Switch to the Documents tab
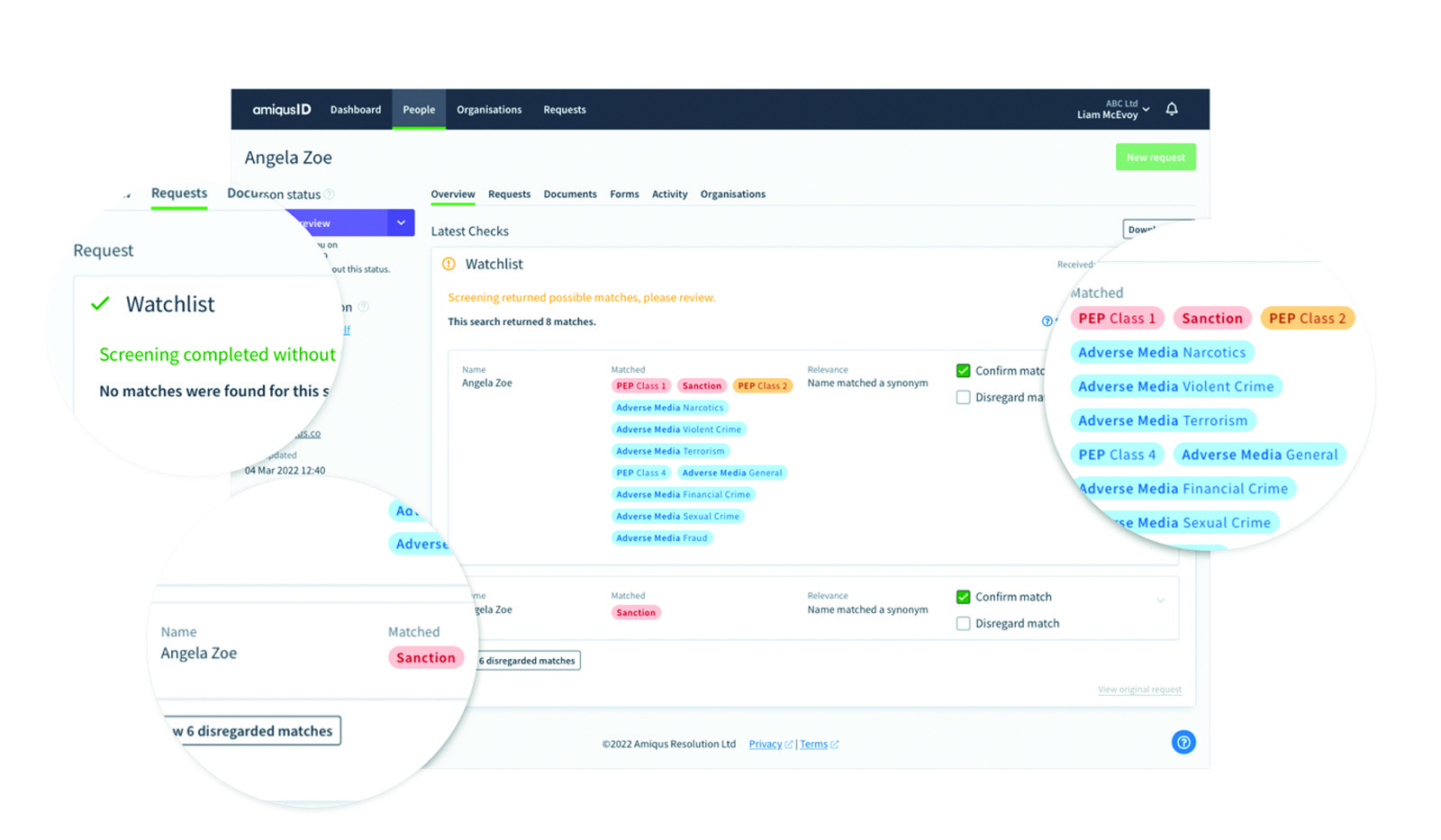This screenshot has height=840, width=1441. pyautogui.click(x=569, y=194)
